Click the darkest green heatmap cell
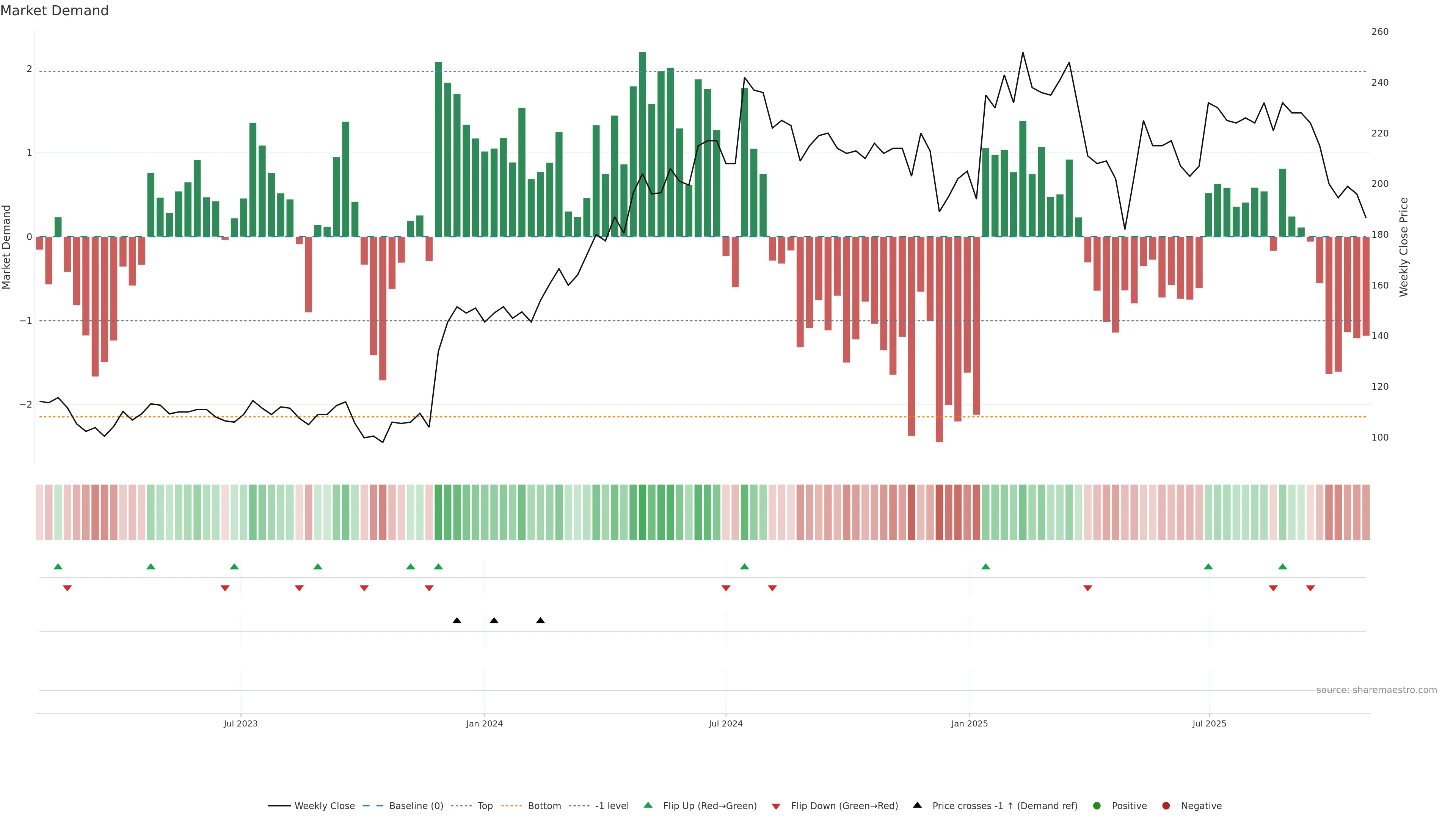Viewport: 1456px width, 819px height. click(642, 512)
